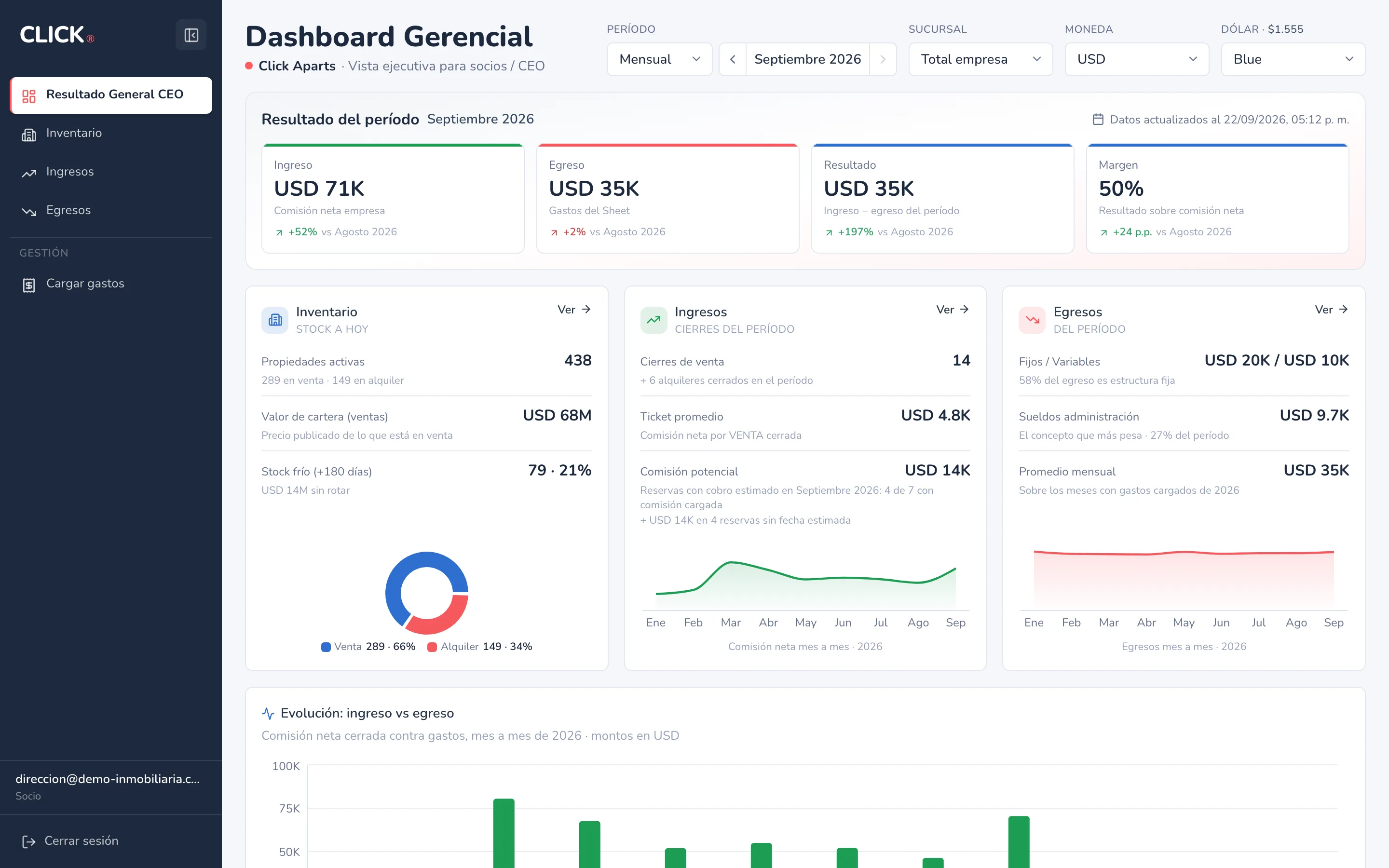Click the green Ingresos card trend icon
Image resolution: width=1389 pixels, height=868 pixels.
pos(654,320)
